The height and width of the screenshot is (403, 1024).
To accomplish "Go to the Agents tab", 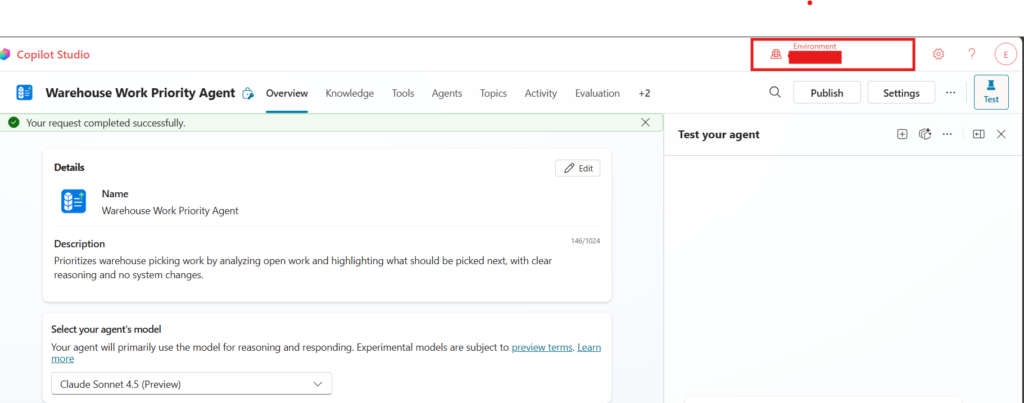I will (x=447, y=93).
